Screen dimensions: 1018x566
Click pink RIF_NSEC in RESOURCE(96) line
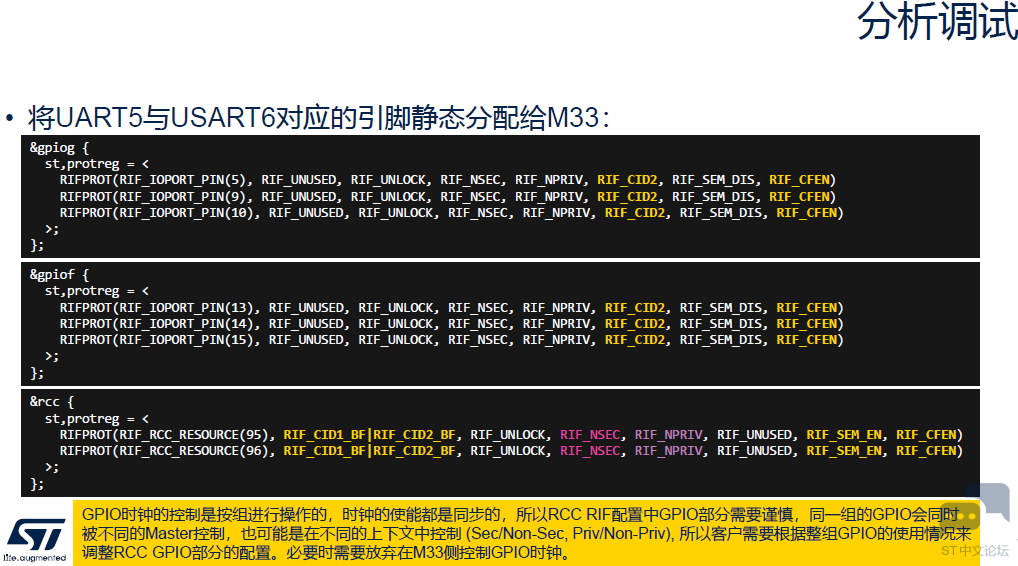(x=590, y=451)
